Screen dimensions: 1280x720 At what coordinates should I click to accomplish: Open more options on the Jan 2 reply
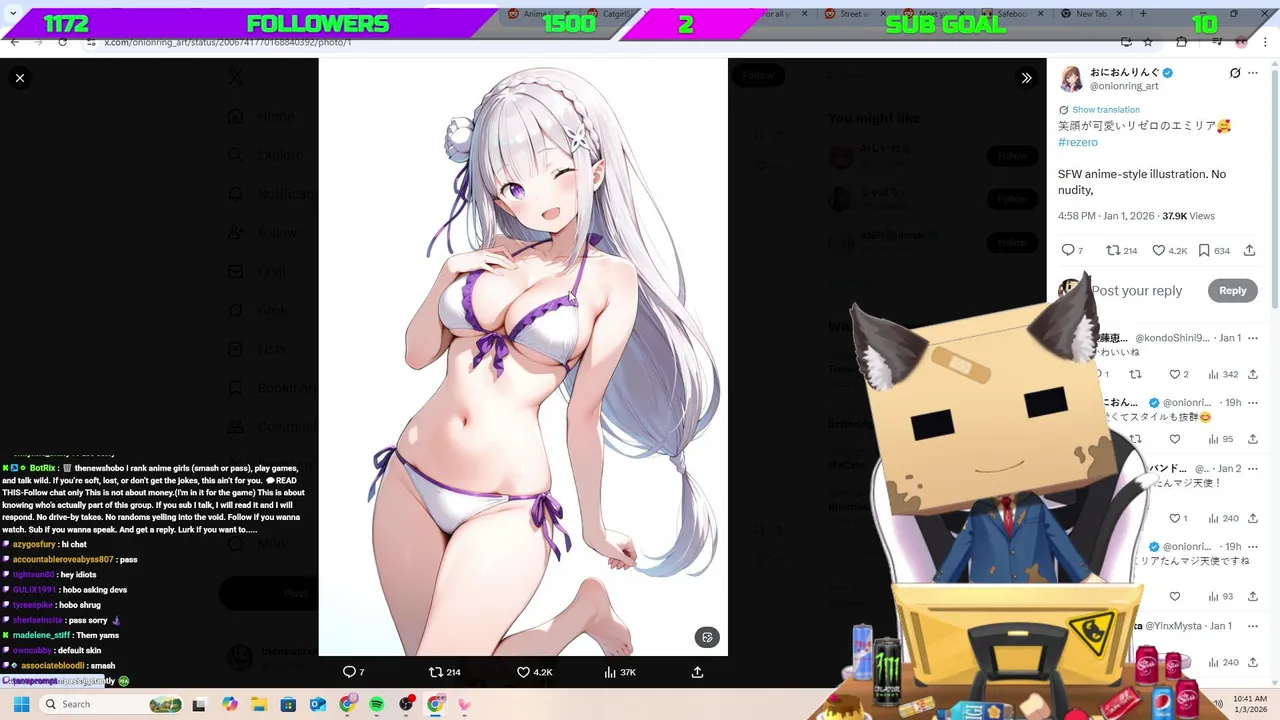[1253, 468]
